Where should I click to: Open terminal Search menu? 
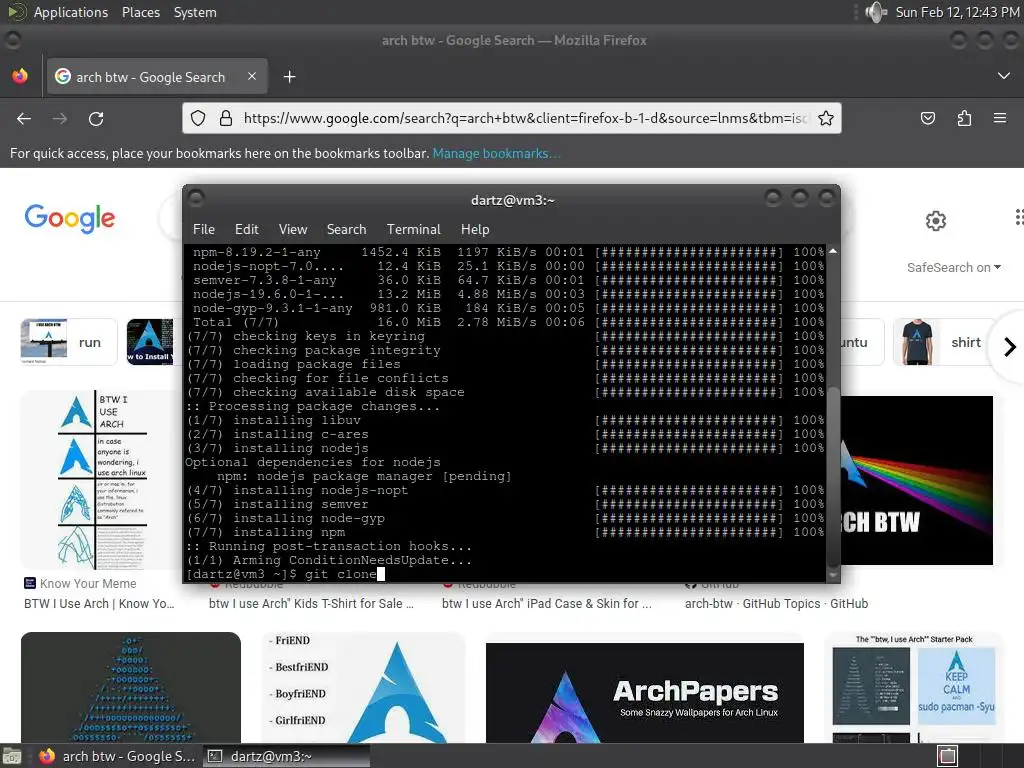coord(346,229)
